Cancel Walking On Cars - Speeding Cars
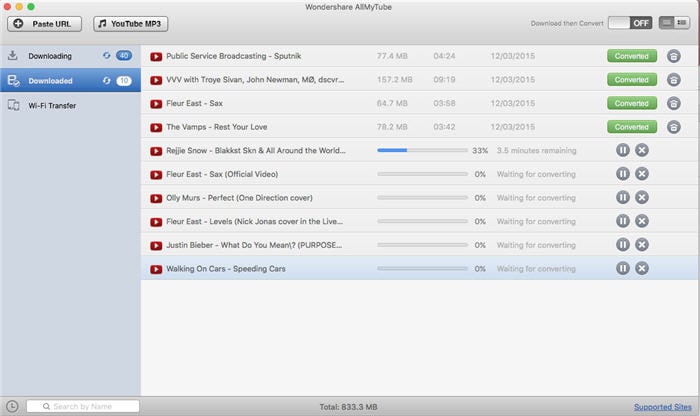 [x=642, y=268]
